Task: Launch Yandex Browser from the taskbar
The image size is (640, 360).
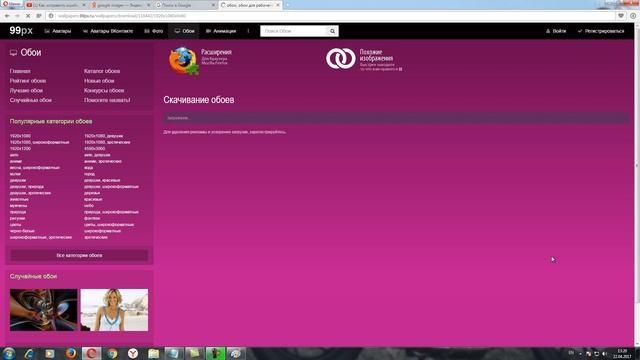Action: [x=133, y=353]
